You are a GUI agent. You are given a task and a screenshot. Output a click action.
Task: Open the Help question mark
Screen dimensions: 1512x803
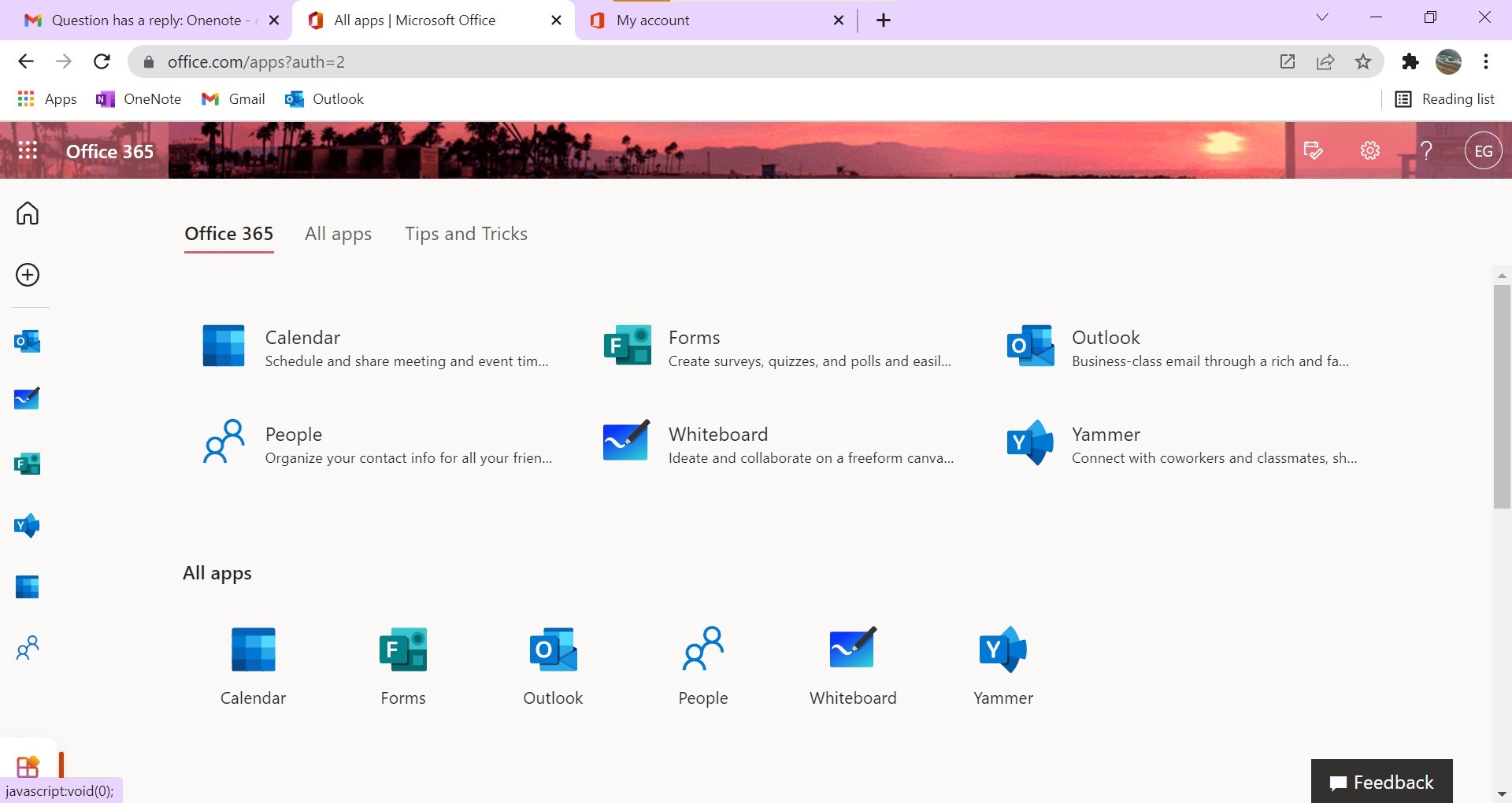[1426, 150]
